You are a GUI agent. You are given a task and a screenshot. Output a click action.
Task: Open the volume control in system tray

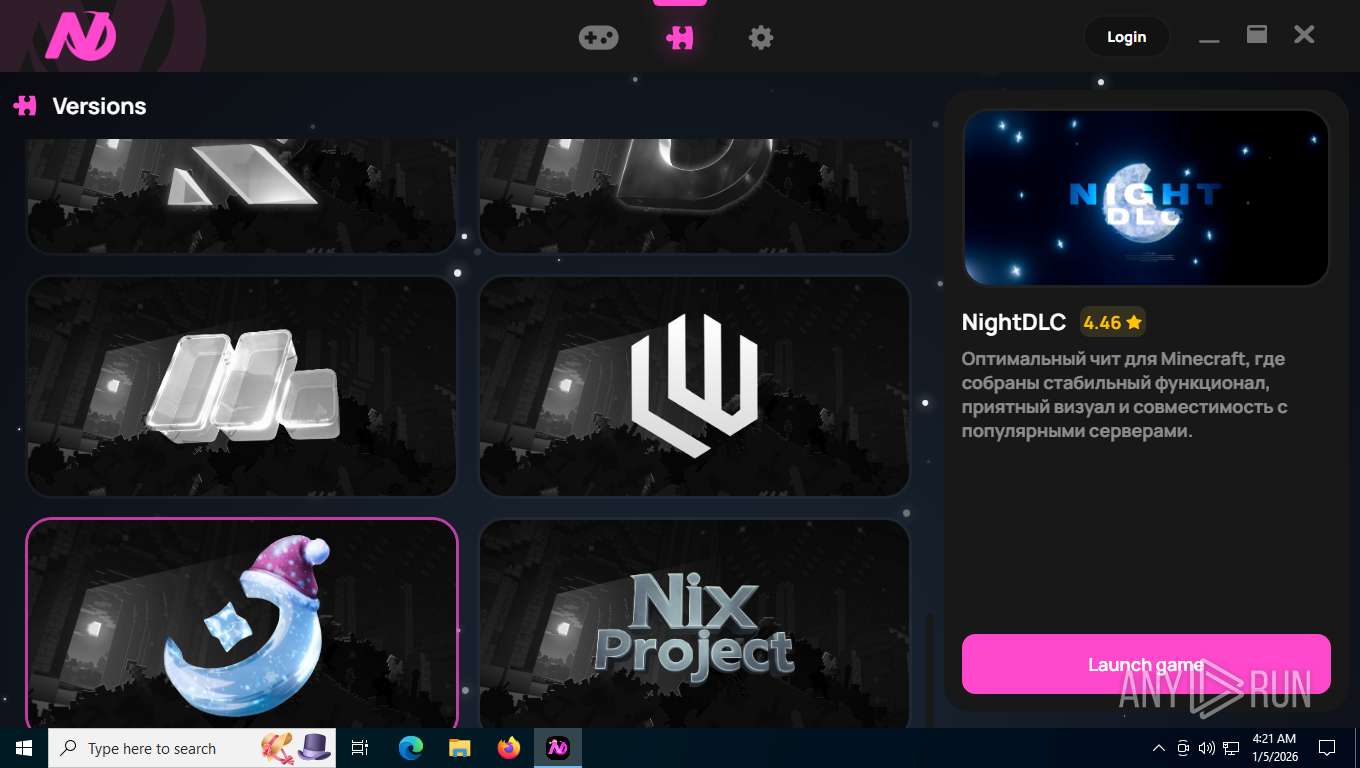(x=1207, y=748)
